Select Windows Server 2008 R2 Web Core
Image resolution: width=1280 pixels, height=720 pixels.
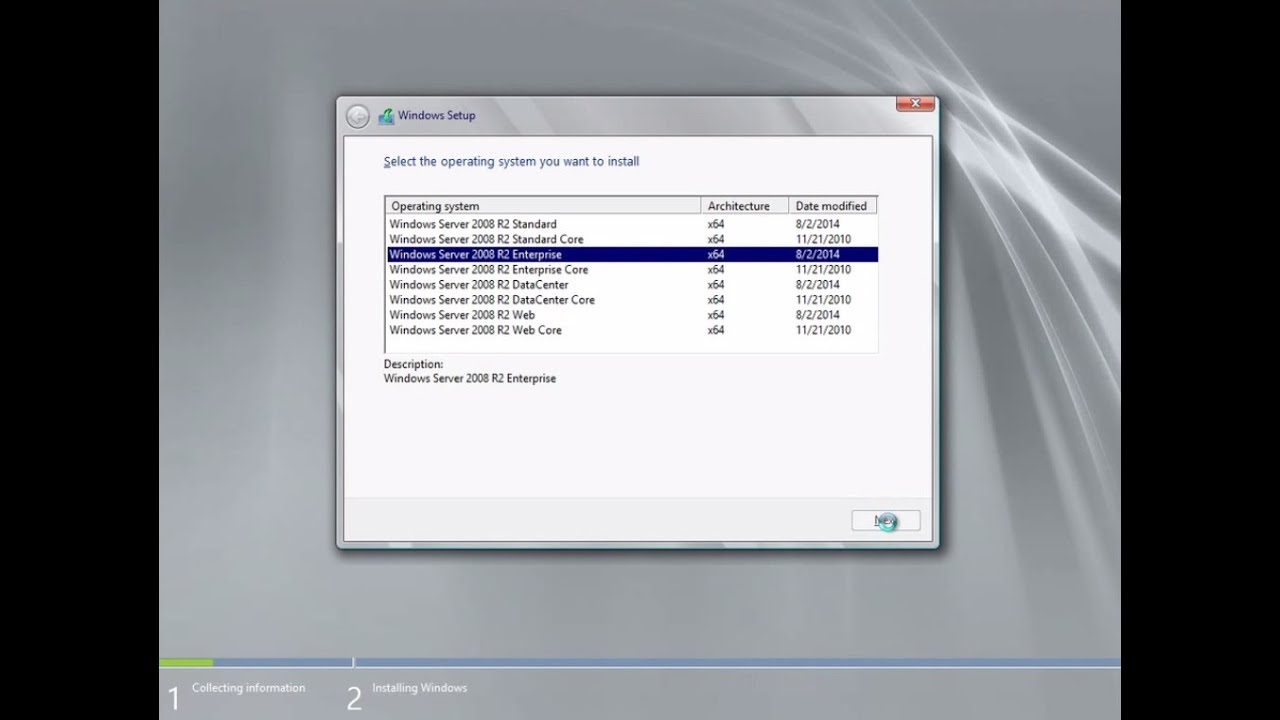tap(632, 330)
